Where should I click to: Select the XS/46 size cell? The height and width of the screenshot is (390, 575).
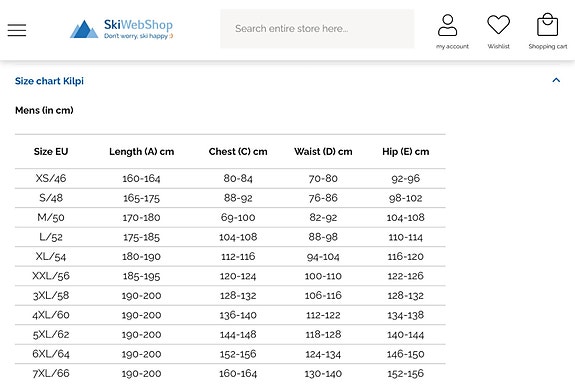tap(51, 179)
